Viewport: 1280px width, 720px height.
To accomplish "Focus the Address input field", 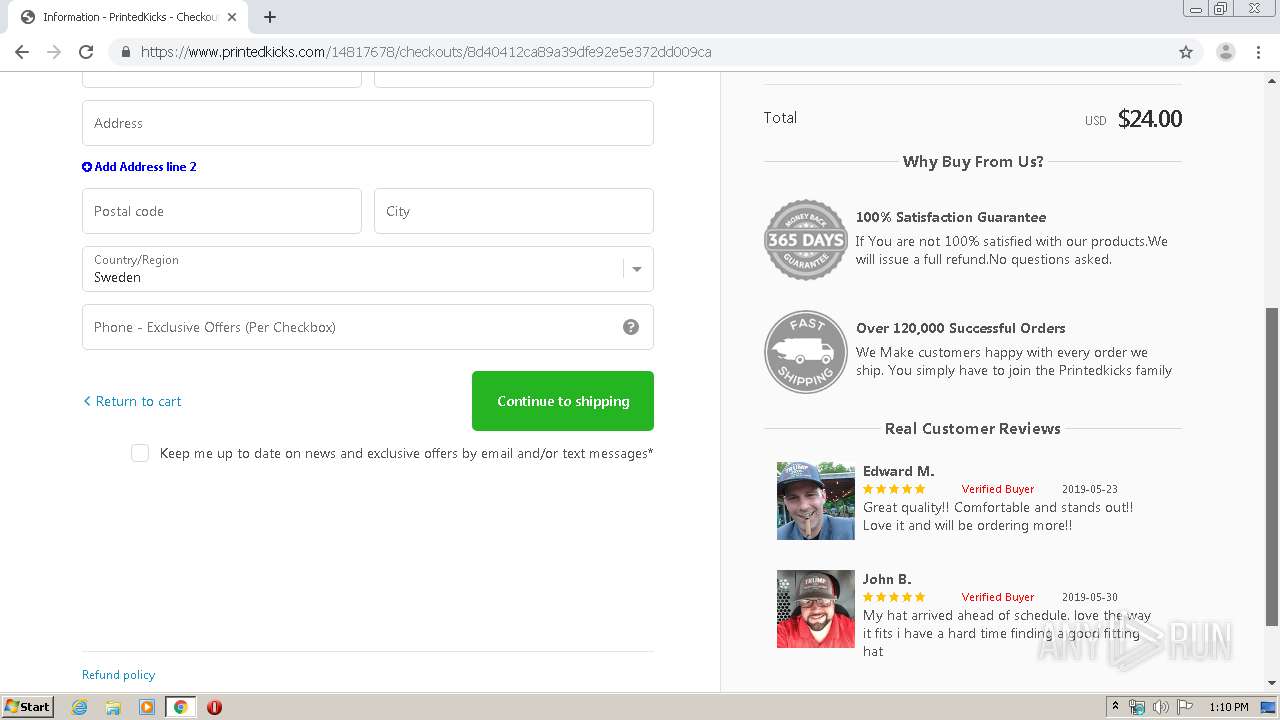I will 368,123.
